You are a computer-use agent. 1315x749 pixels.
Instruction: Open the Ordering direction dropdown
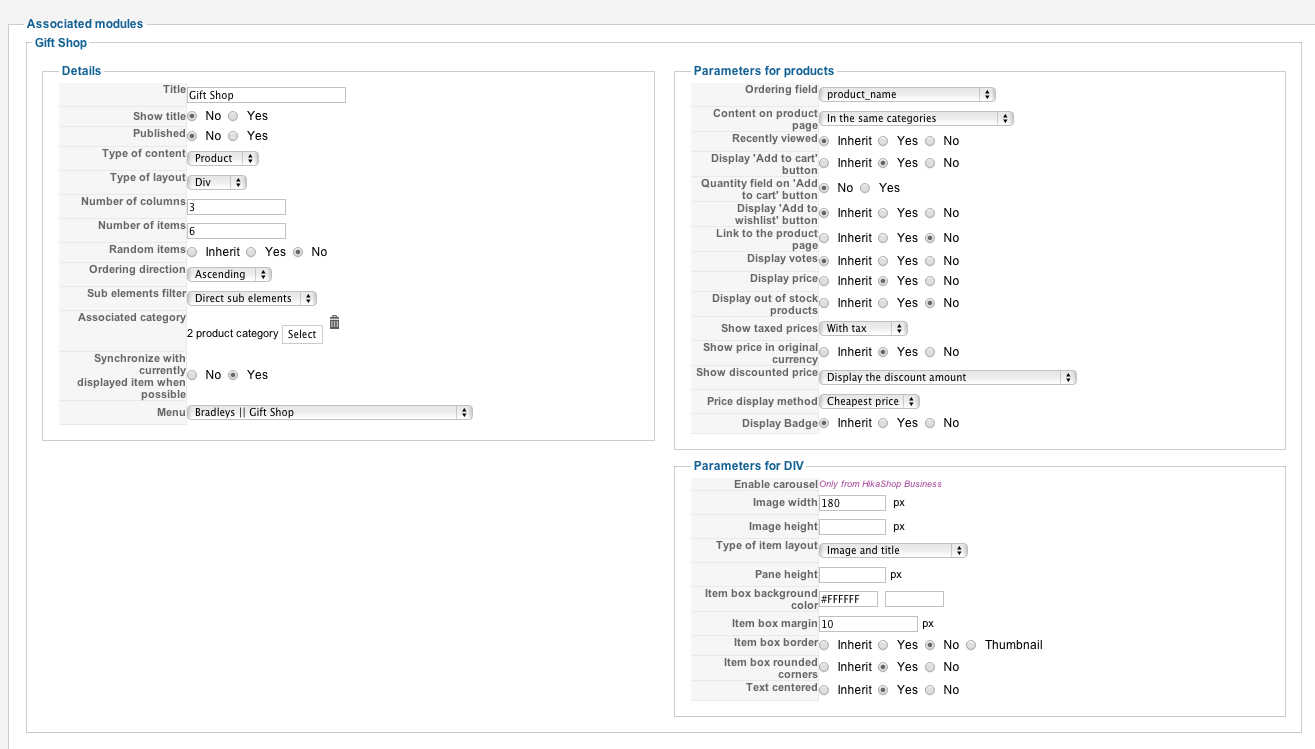point(229,274)
